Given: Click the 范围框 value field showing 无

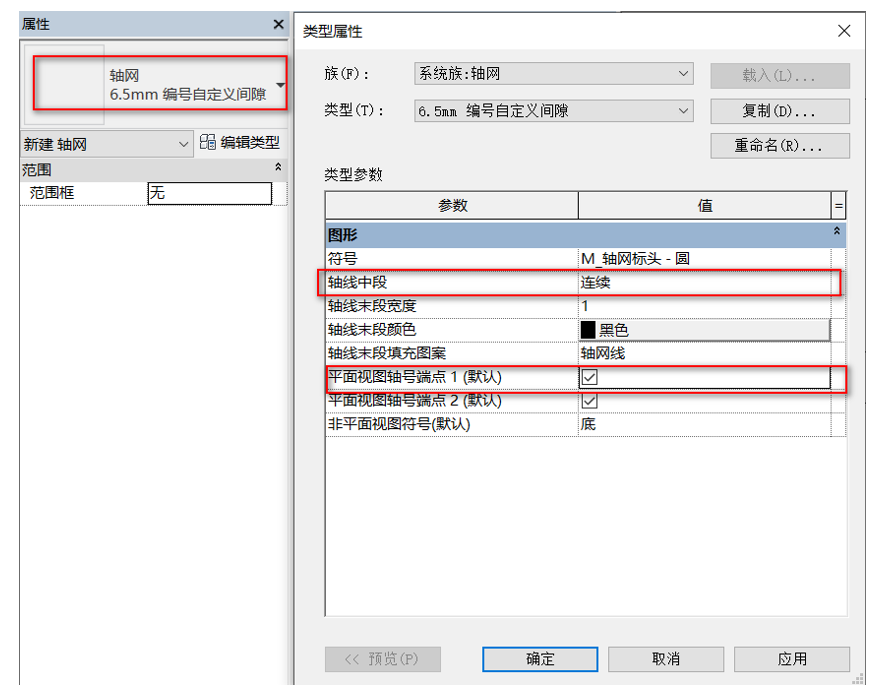Looking at the screenshot, I should pyautogui.click(x=210, y=193).
